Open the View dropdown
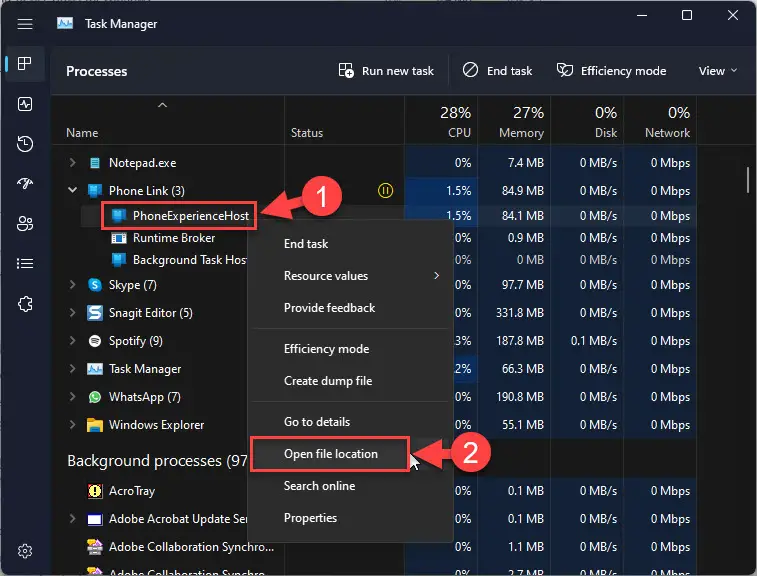The height and width of the screenshot is (576, 757). click(717, 71)
